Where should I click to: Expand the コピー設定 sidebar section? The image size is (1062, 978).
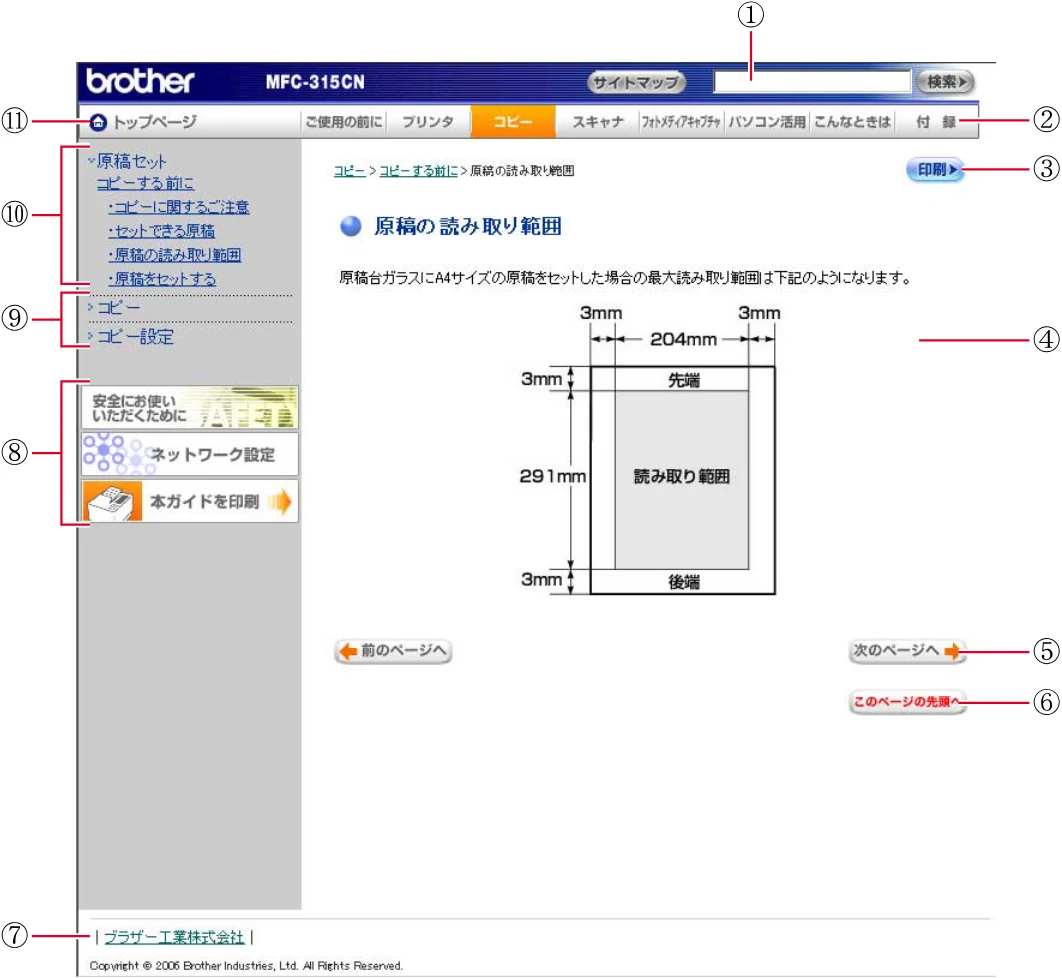coord(131,336)
